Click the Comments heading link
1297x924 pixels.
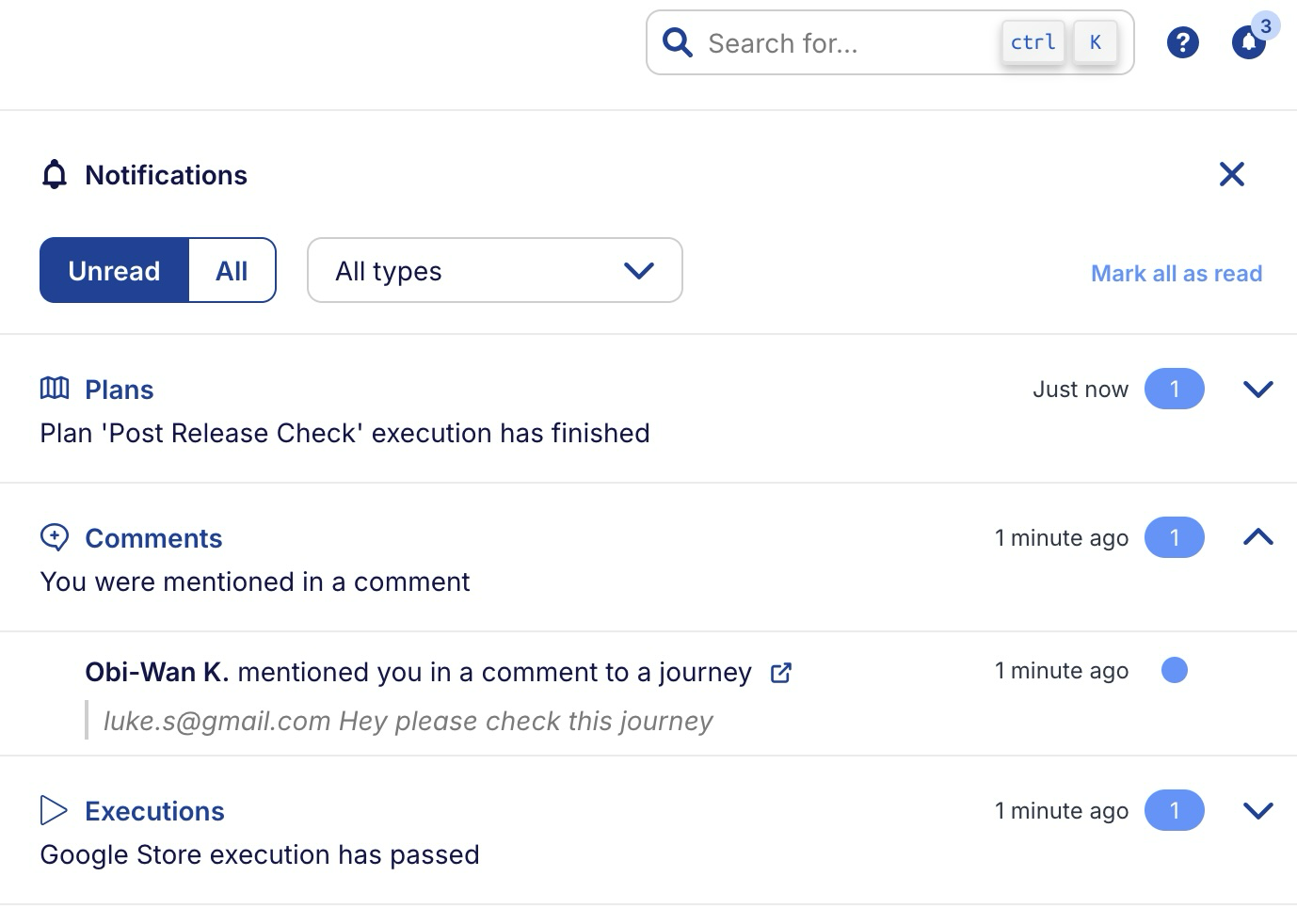click(153, 538)
